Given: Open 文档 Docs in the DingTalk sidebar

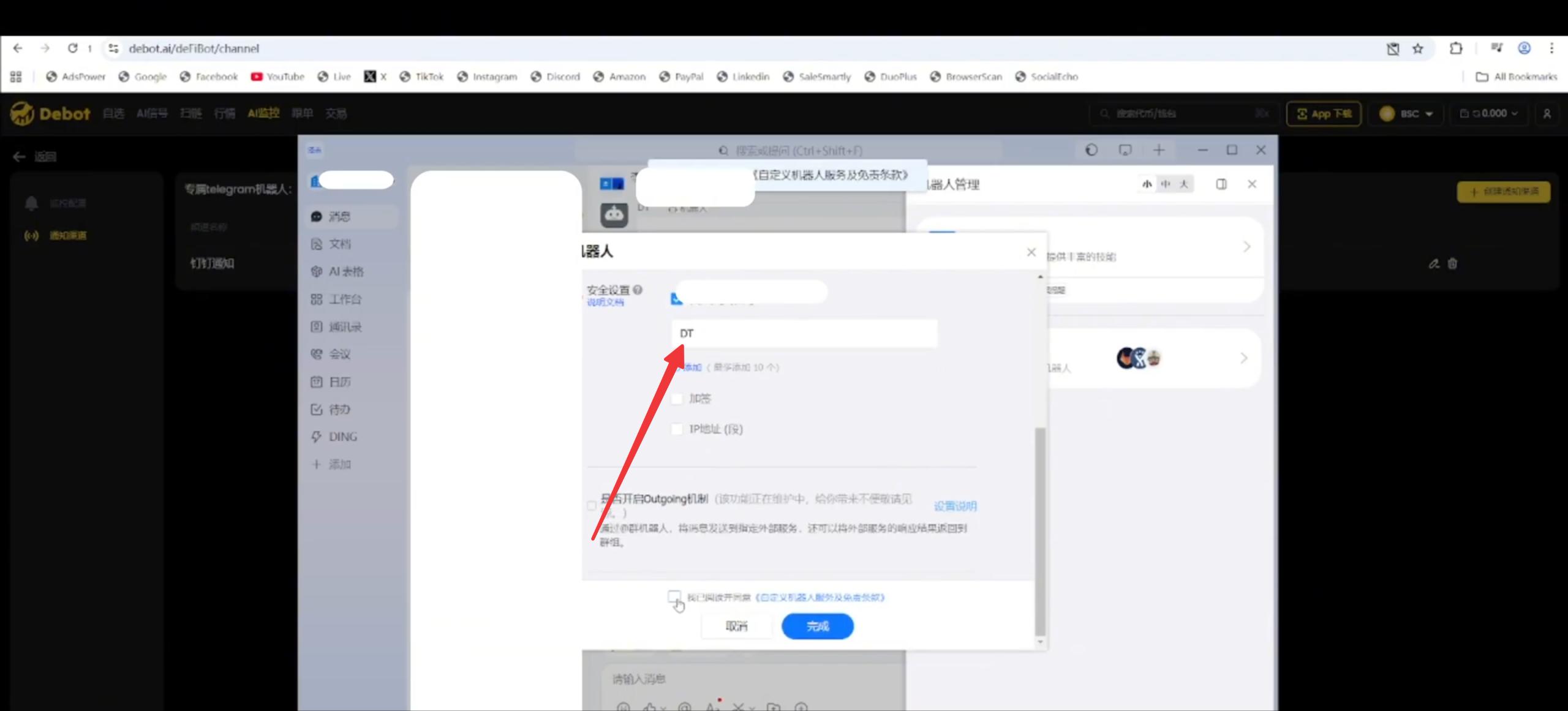Looking at the screenshot, I should [x=339, y=243].
